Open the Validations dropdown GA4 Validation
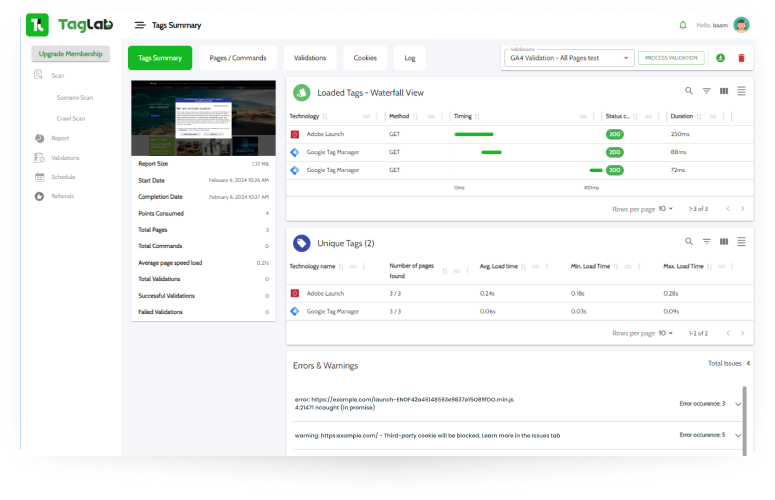 point(569,58)
